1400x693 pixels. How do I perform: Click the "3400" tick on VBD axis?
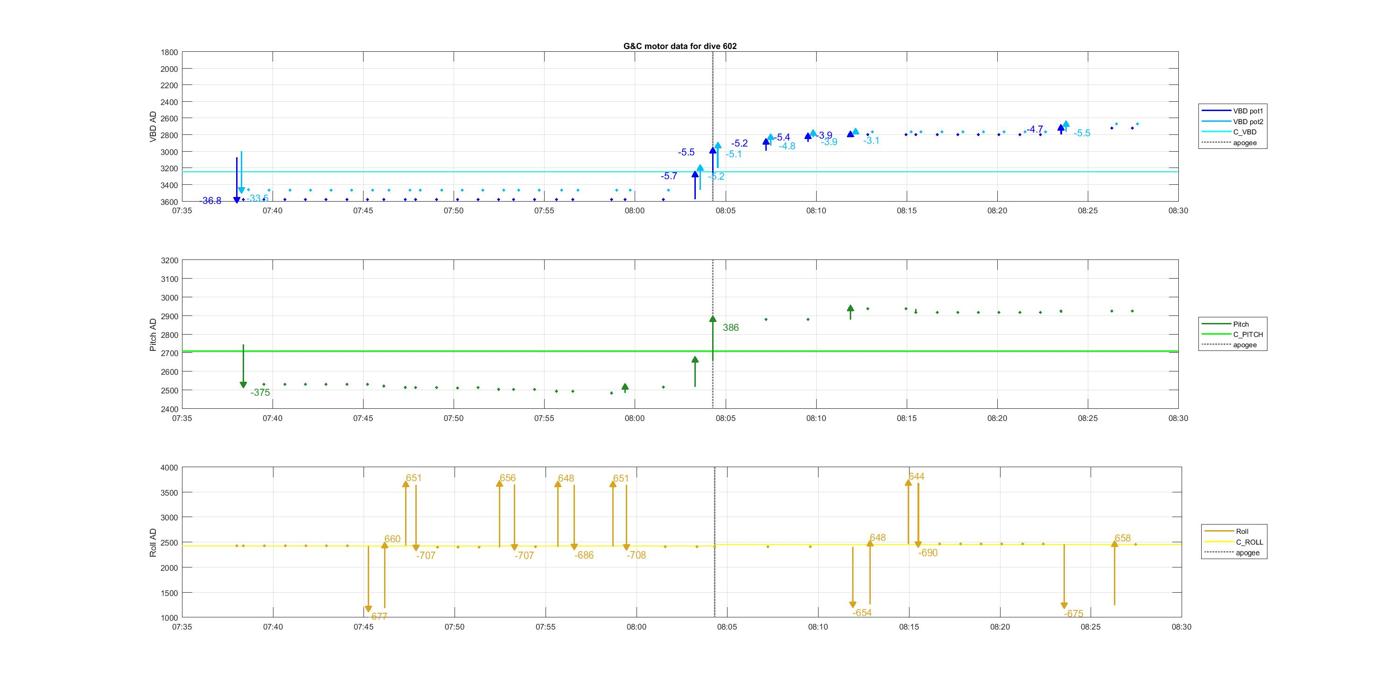tap(169, 185)
